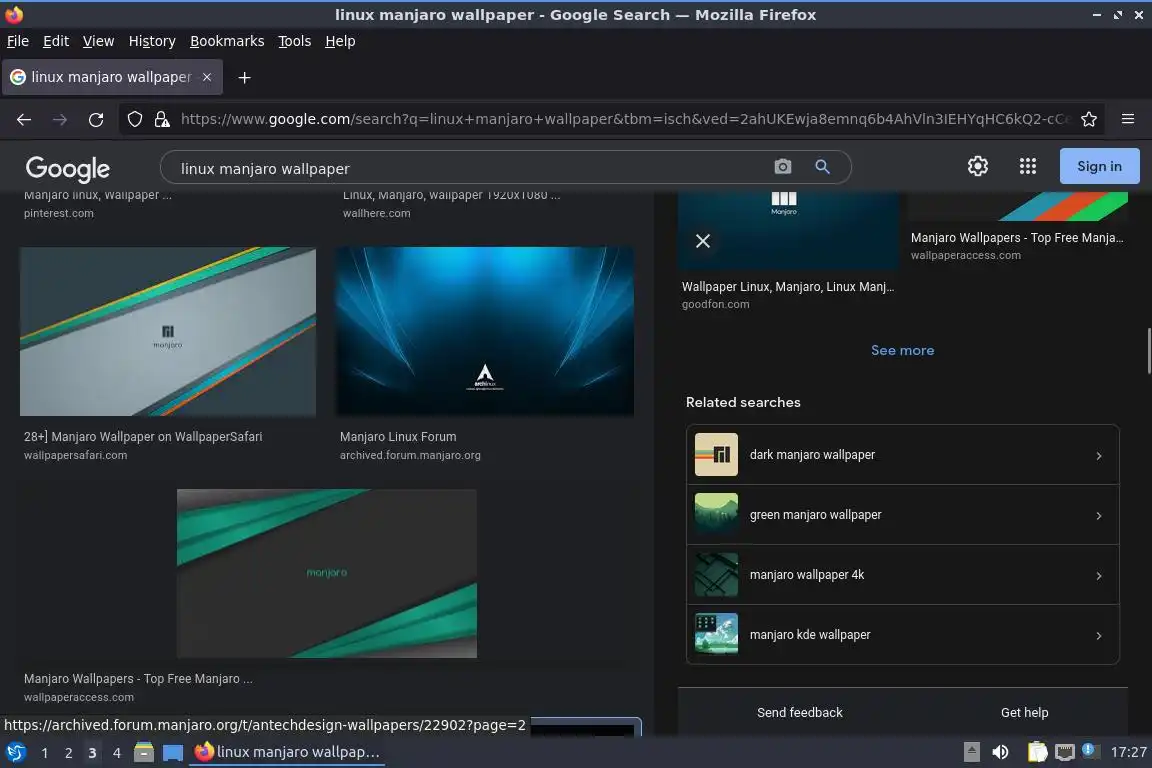Image resolution: width=1152 pixels, height=768 pixels.
Task: Click Get help
Action: coord(1024,712)
